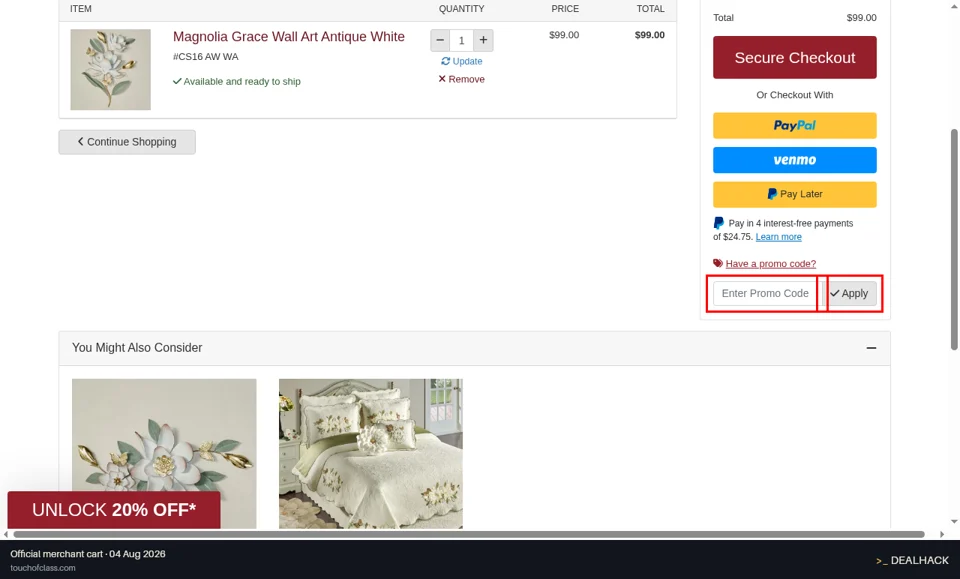
Task: Click the UNLOCK 20% OFF banner
Action: (114, 510)
